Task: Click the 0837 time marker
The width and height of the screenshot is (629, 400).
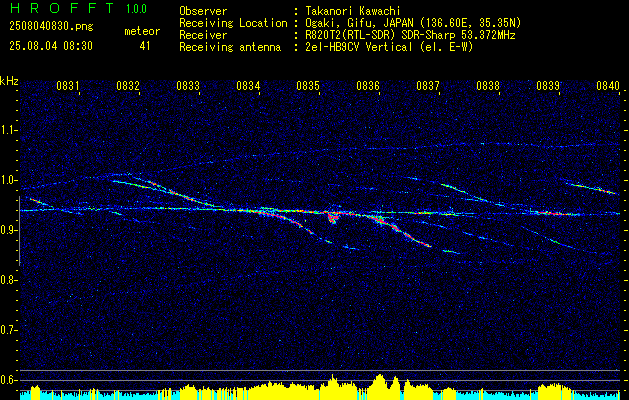Action: (x=428, y=85)
